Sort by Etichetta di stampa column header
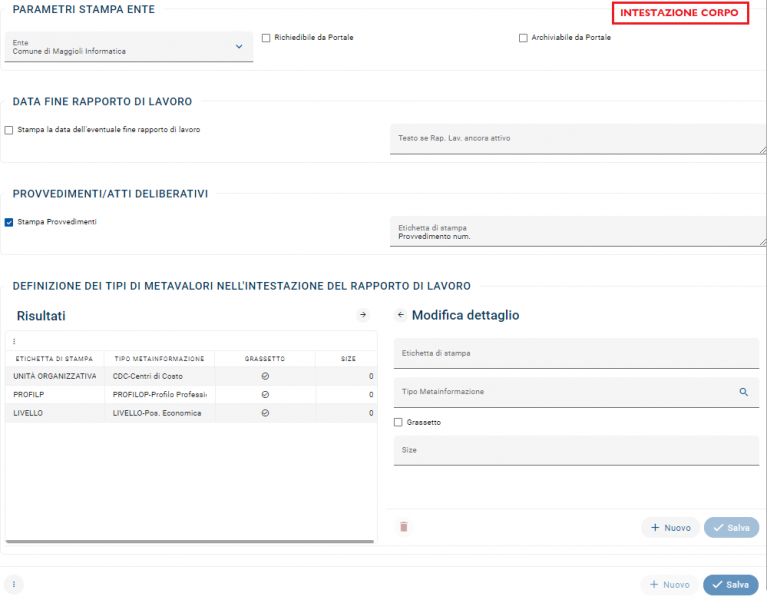This screenshot has width=767, height=600. (54, 359)
